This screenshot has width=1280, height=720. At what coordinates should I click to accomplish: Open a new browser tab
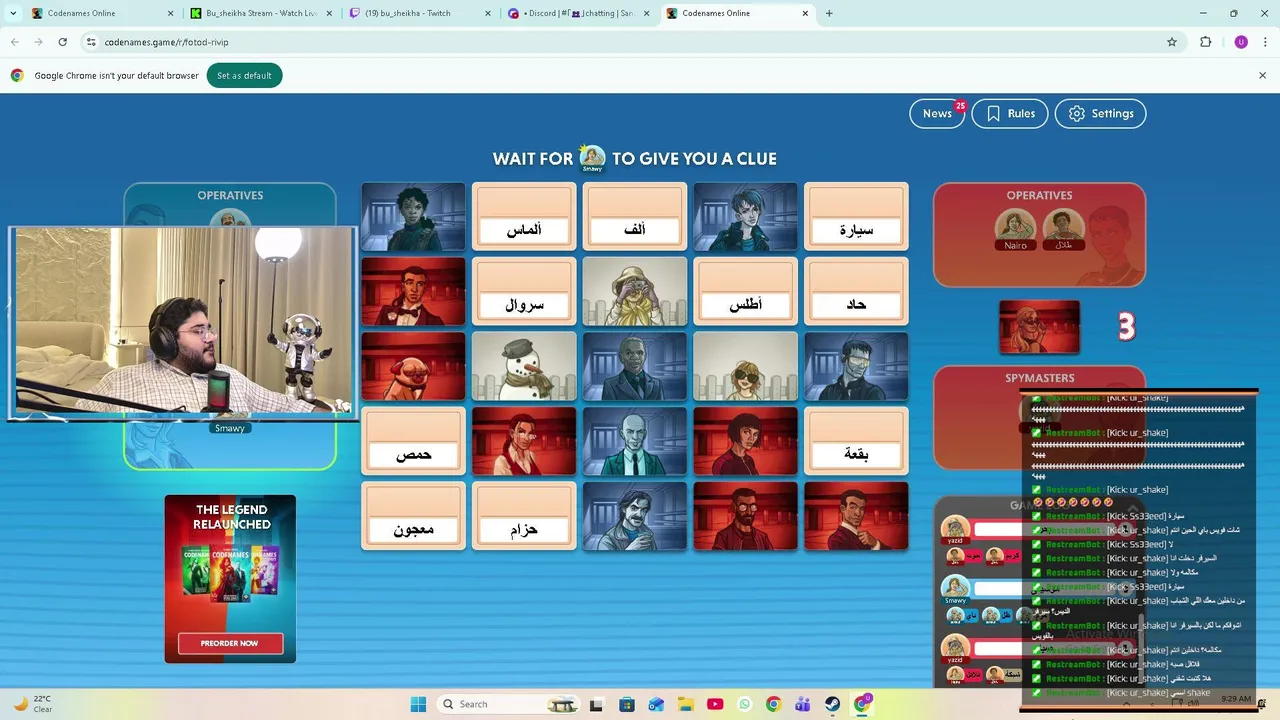tap(829, 13)
